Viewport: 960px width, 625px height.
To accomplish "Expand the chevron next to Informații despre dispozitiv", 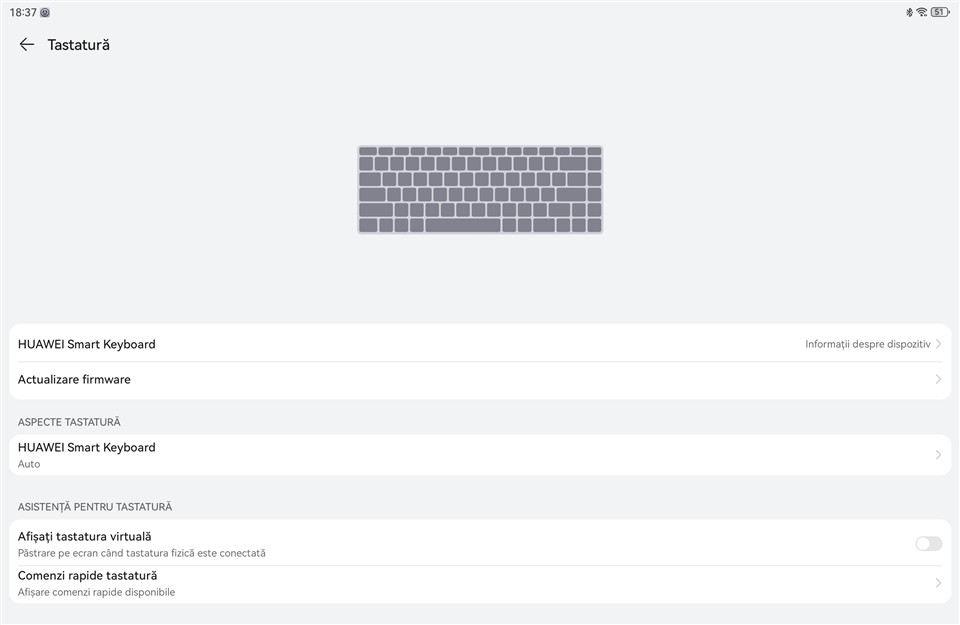I will (939, 344).
